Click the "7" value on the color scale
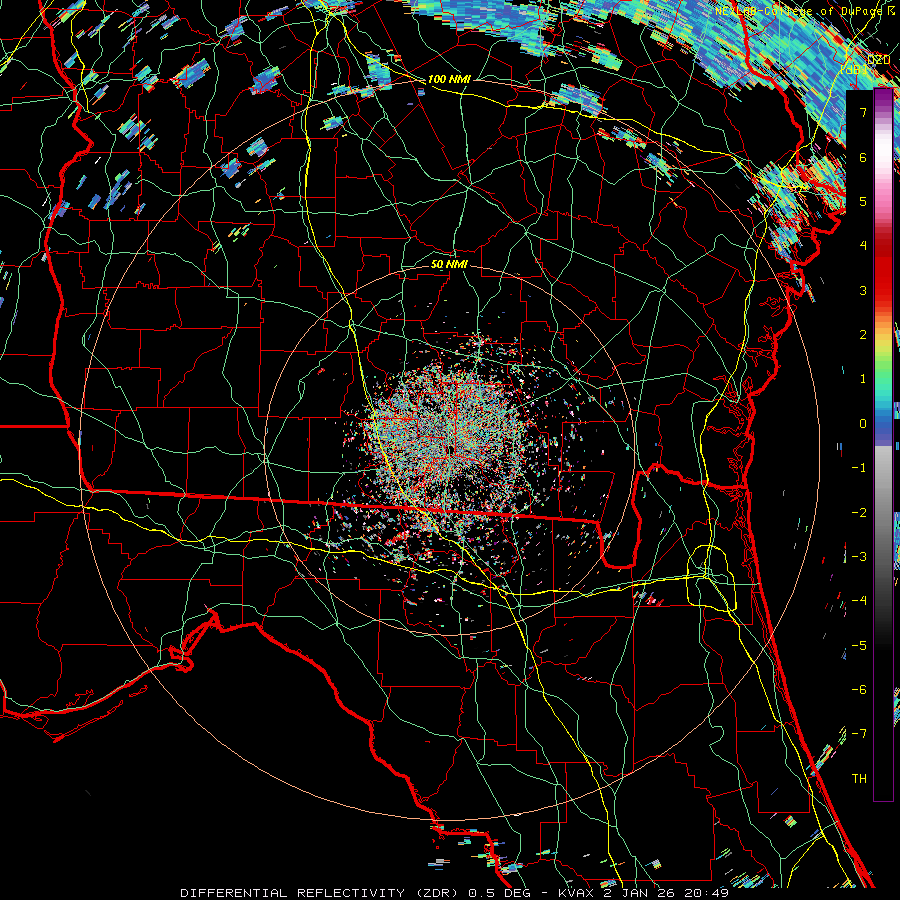The image size is (900, 900). click(x=863, y=112)
